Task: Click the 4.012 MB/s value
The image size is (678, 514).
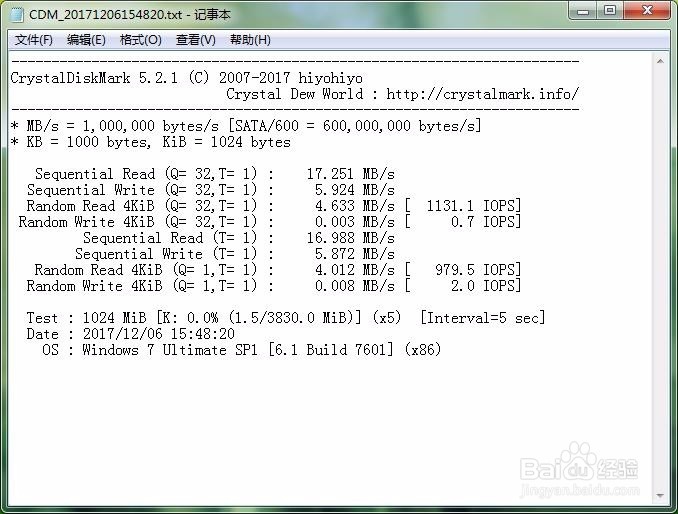Action: [x=355, y=270]
